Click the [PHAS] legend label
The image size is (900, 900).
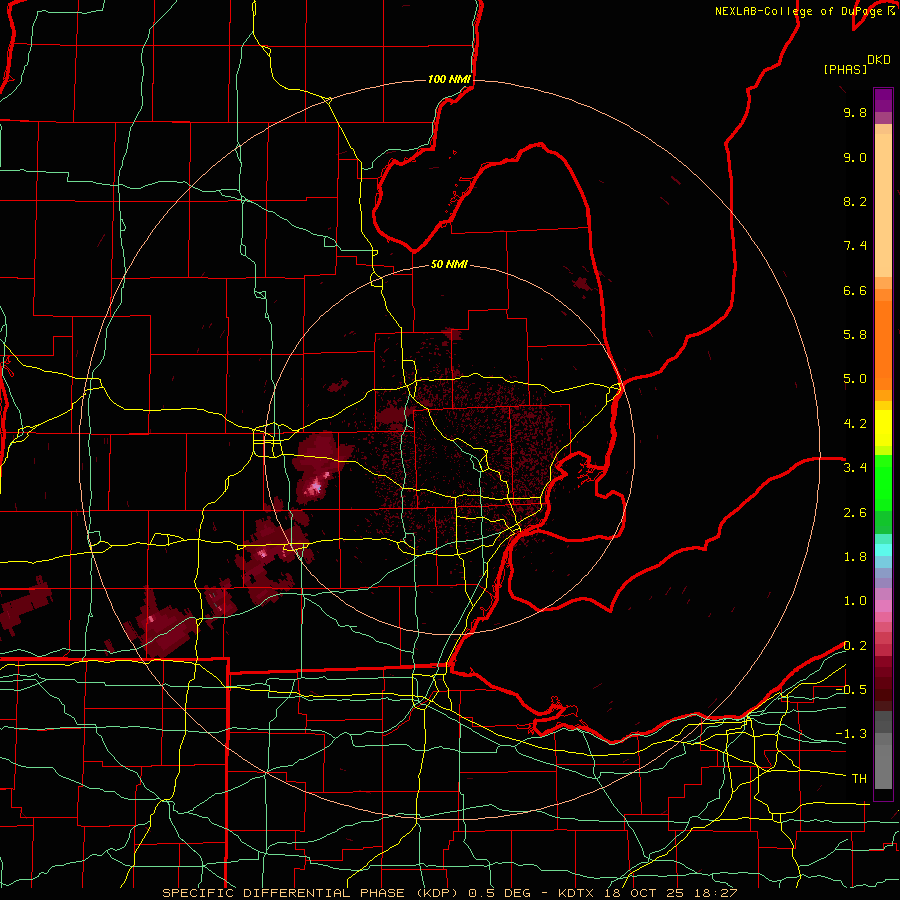tap(845, 69)
